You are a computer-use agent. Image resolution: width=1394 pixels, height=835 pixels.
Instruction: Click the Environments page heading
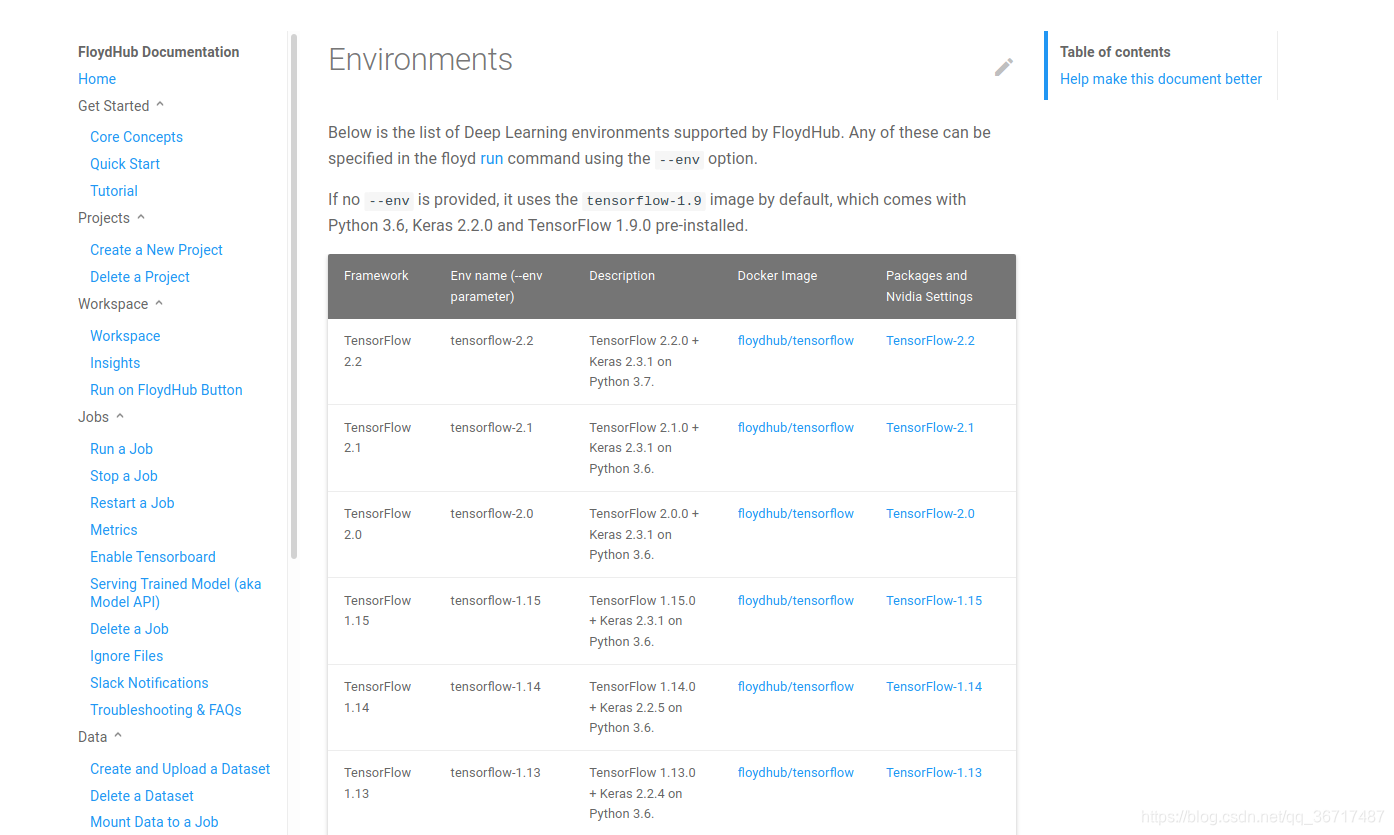click(x=420, y=60)
